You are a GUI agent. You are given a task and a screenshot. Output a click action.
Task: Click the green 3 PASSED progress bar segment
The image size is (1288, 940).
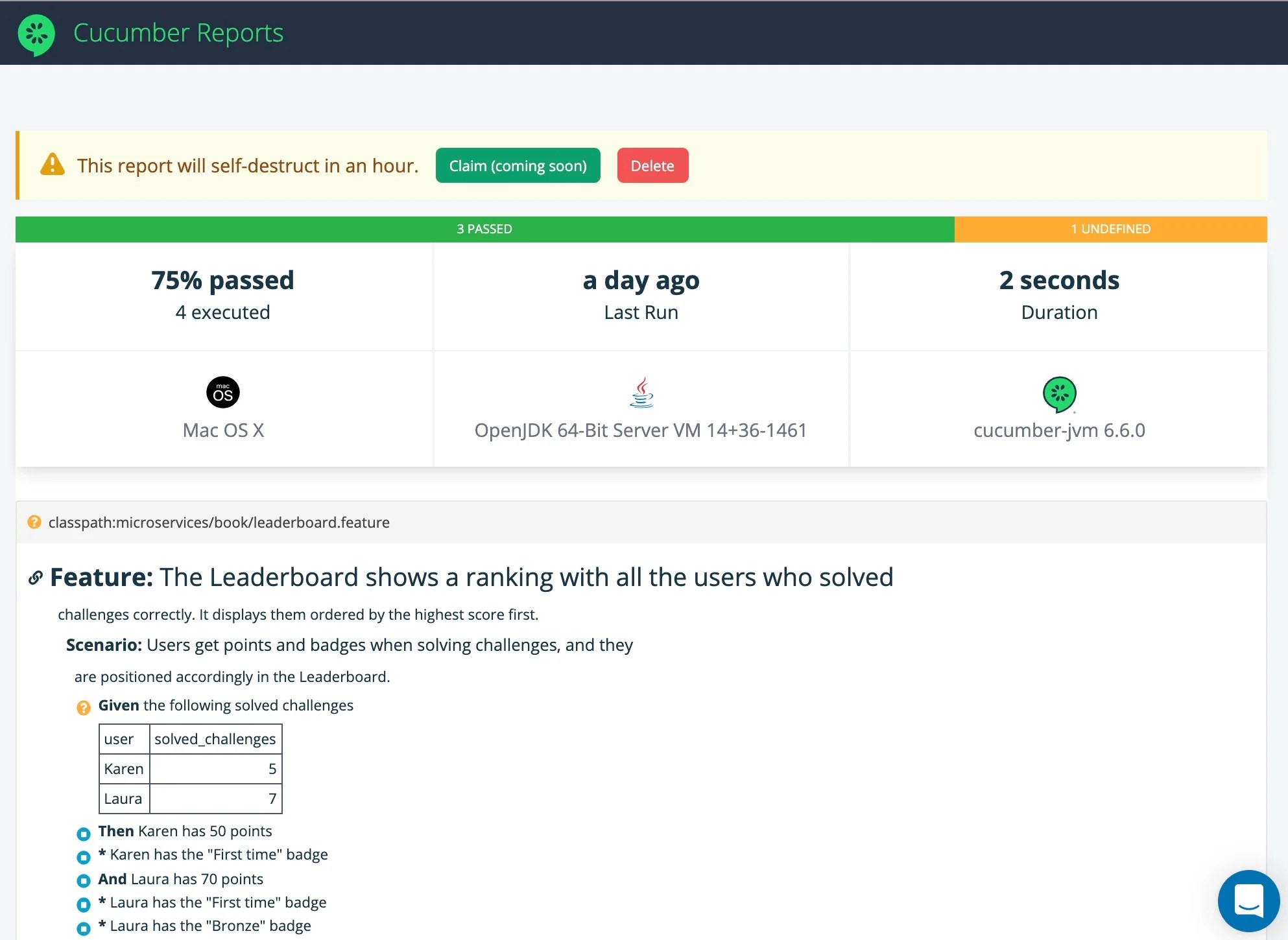coord(484,229)
